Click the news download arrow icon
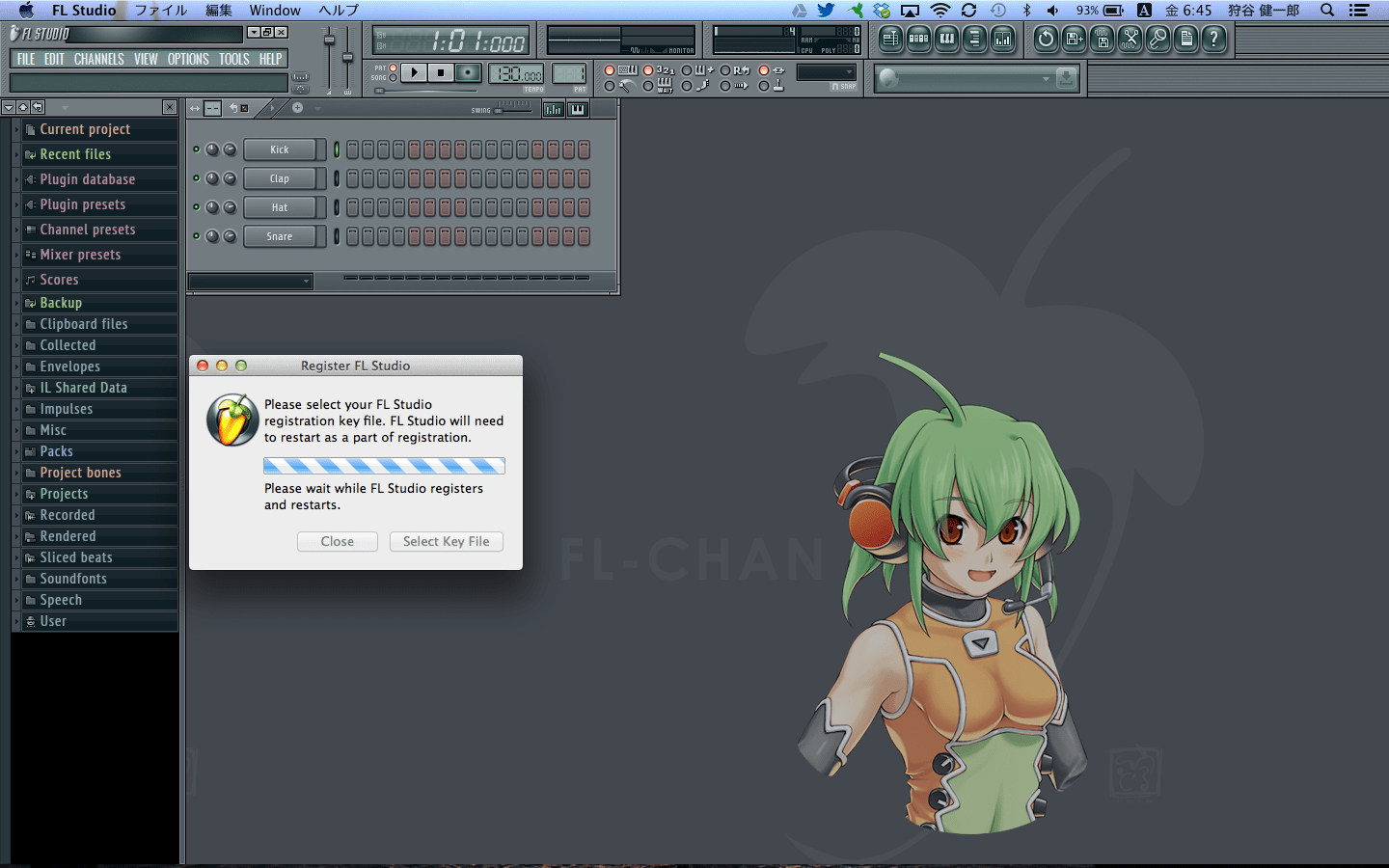The image size is (1389, 868). point(1066,78)
